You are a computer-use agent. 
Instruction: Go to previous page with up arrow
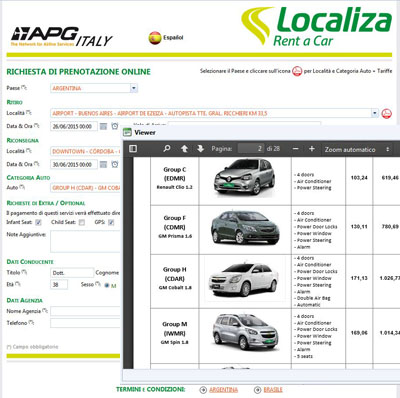pyautogui.click(x=184, y=149)
